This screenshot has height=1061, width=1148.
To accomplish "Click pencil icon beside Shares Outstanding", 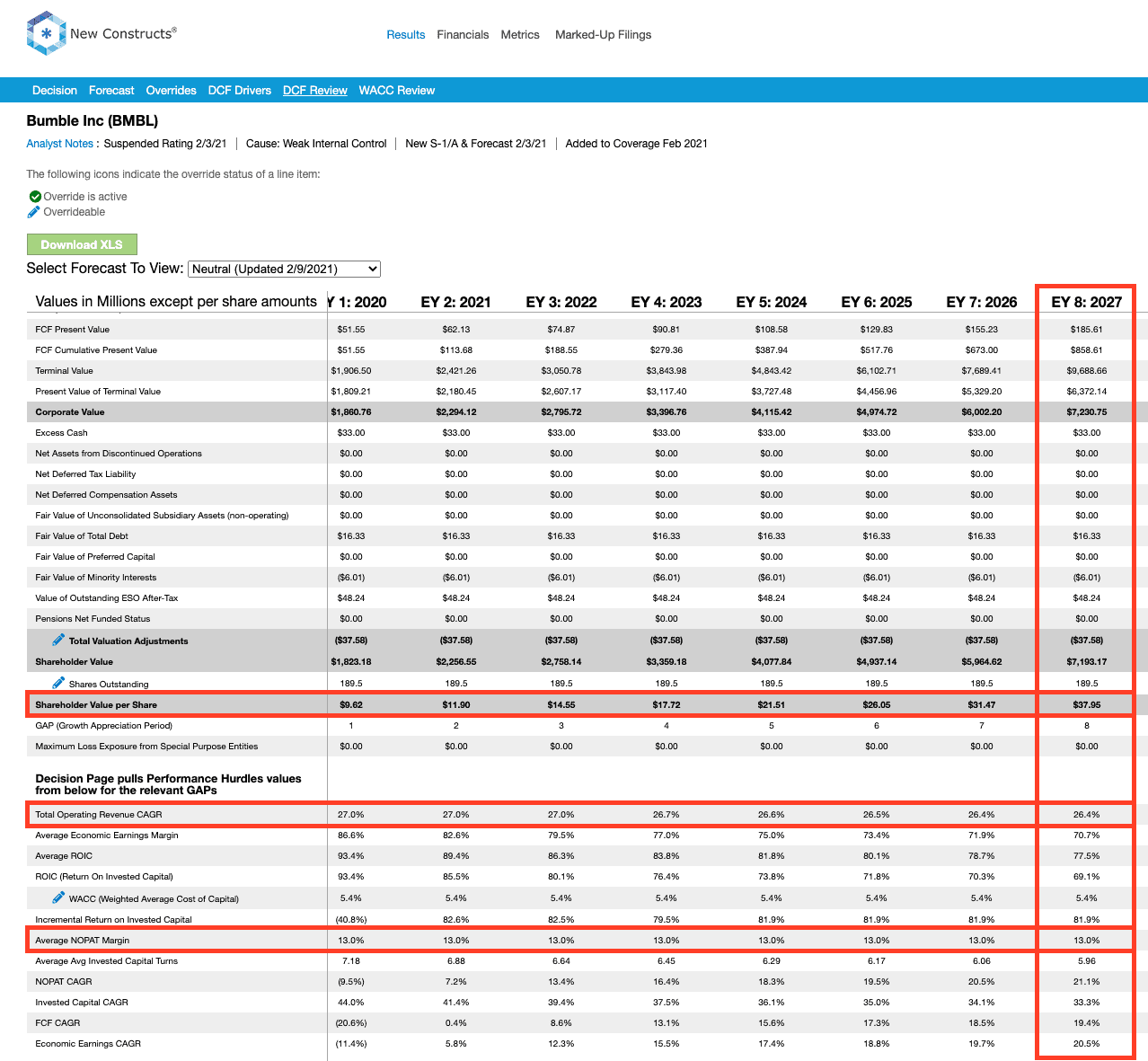I will [58, 683].
